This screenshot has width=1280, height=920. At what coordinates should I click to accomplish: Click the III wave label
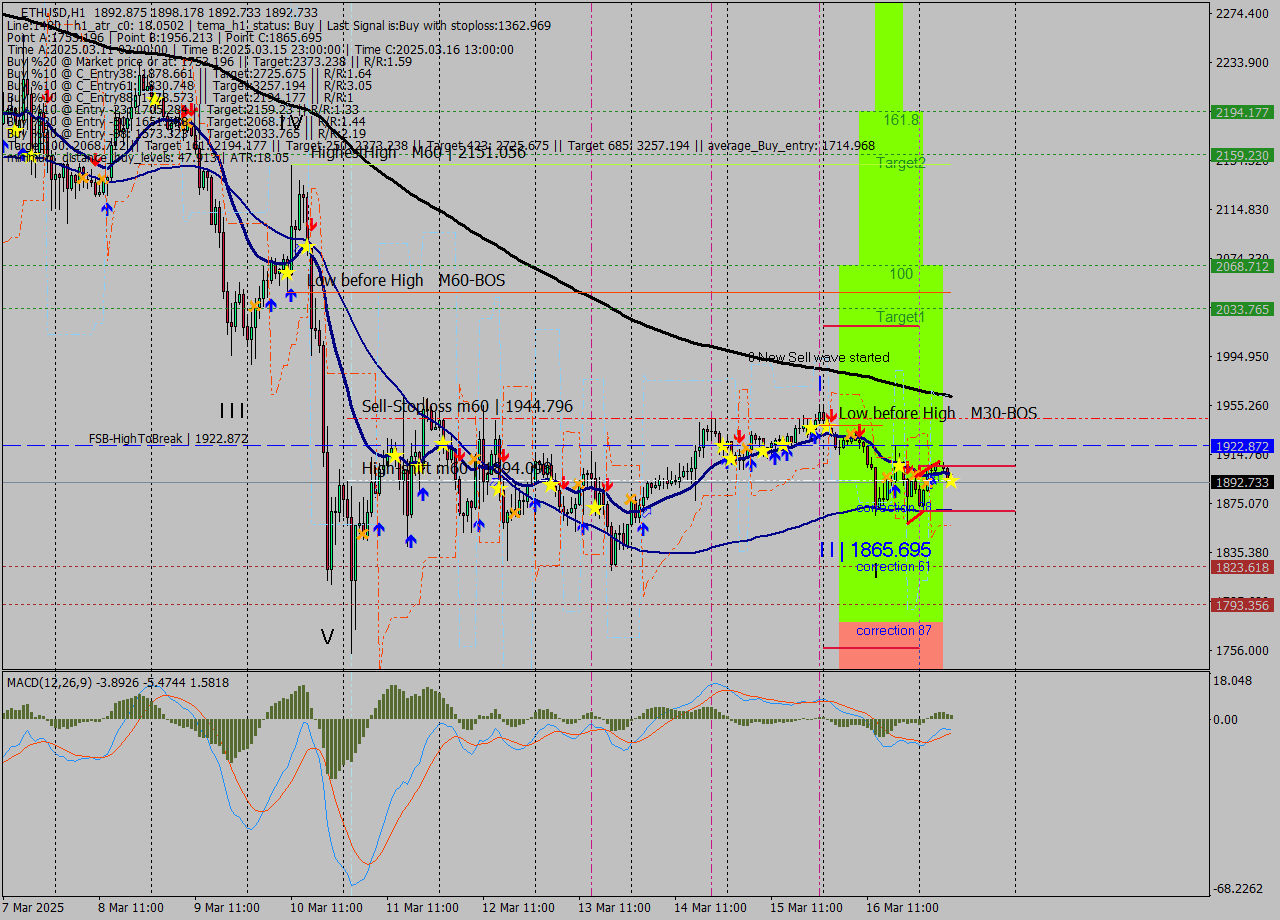coord(233,410)
